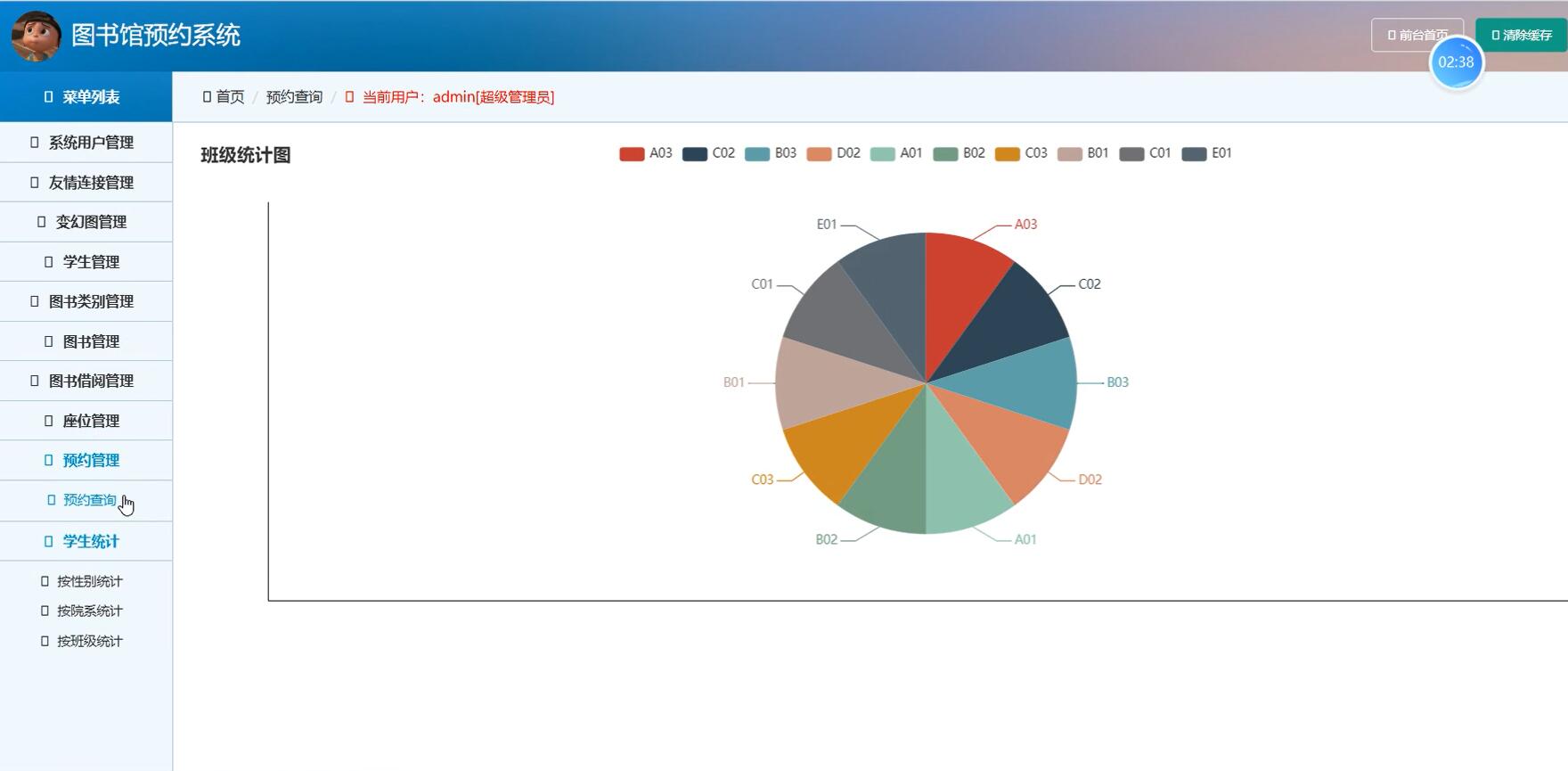Toggle the A03 legend series
Image resolution: width=1568 pixels, height=771 pixels.
pos(646,153)
